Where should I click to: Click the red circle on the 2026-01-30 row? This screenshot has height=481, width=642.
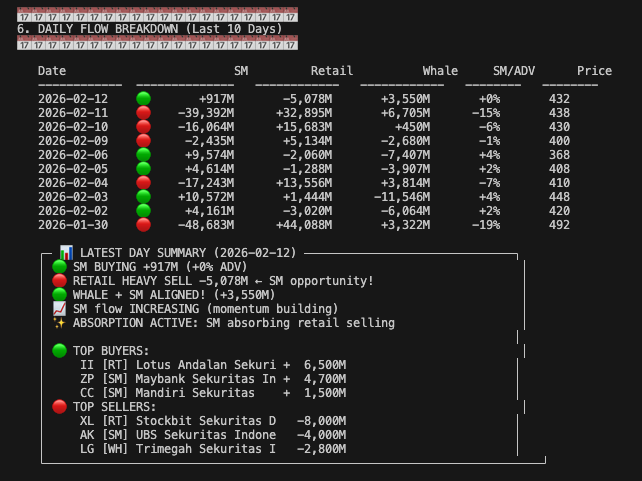pyautogui.click(x=143, y=225)
